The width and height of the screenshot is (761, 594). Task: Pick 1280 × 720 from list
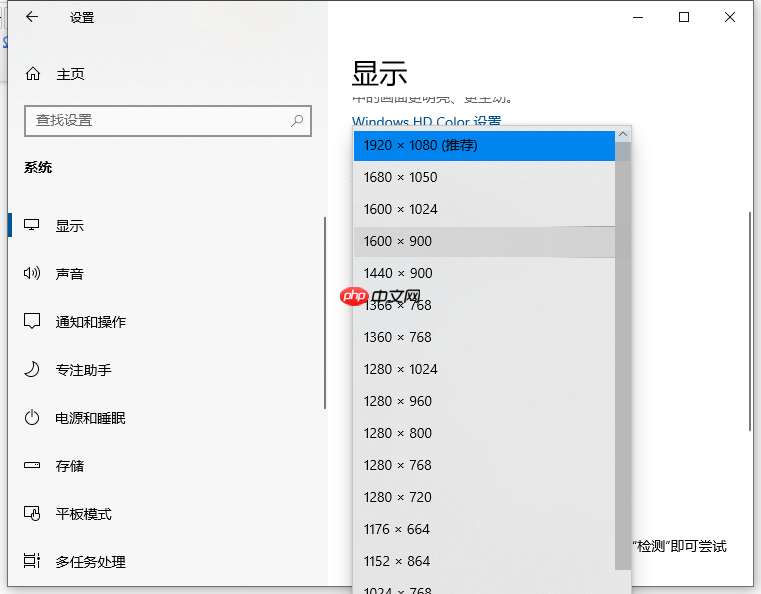[484, 497]
